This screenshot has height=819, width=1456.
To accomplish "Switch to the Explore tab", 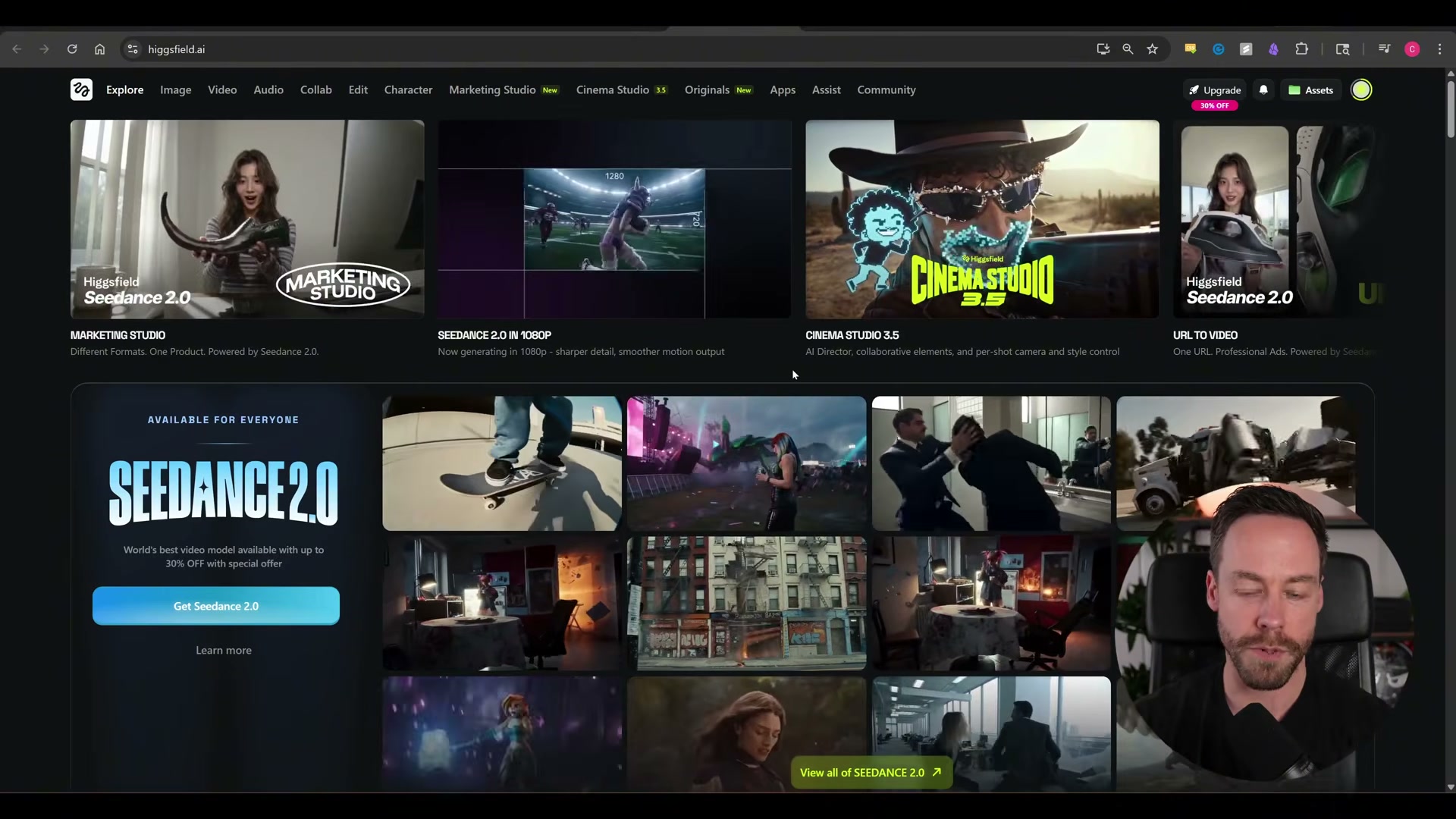I will (x=124, y=89).
